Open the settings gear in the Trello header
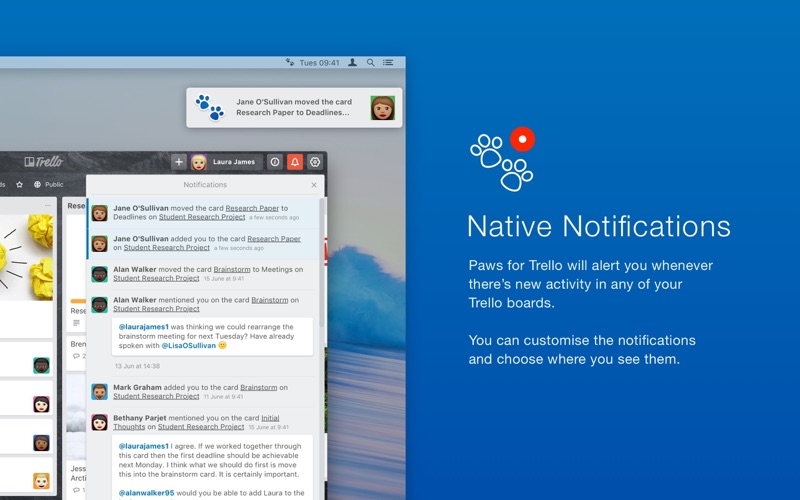The image size is (800, 500). [x=315, y=162]
